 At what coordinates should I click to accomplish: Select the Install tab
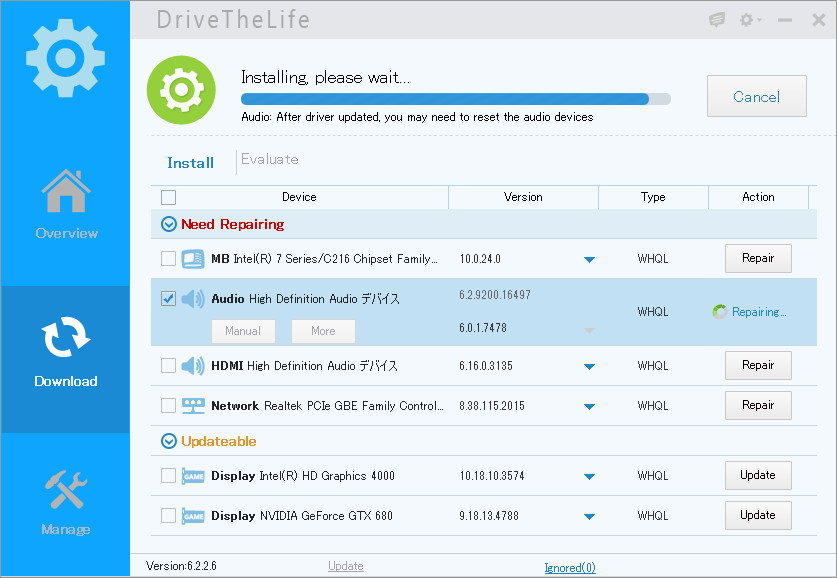coord(190,162)
